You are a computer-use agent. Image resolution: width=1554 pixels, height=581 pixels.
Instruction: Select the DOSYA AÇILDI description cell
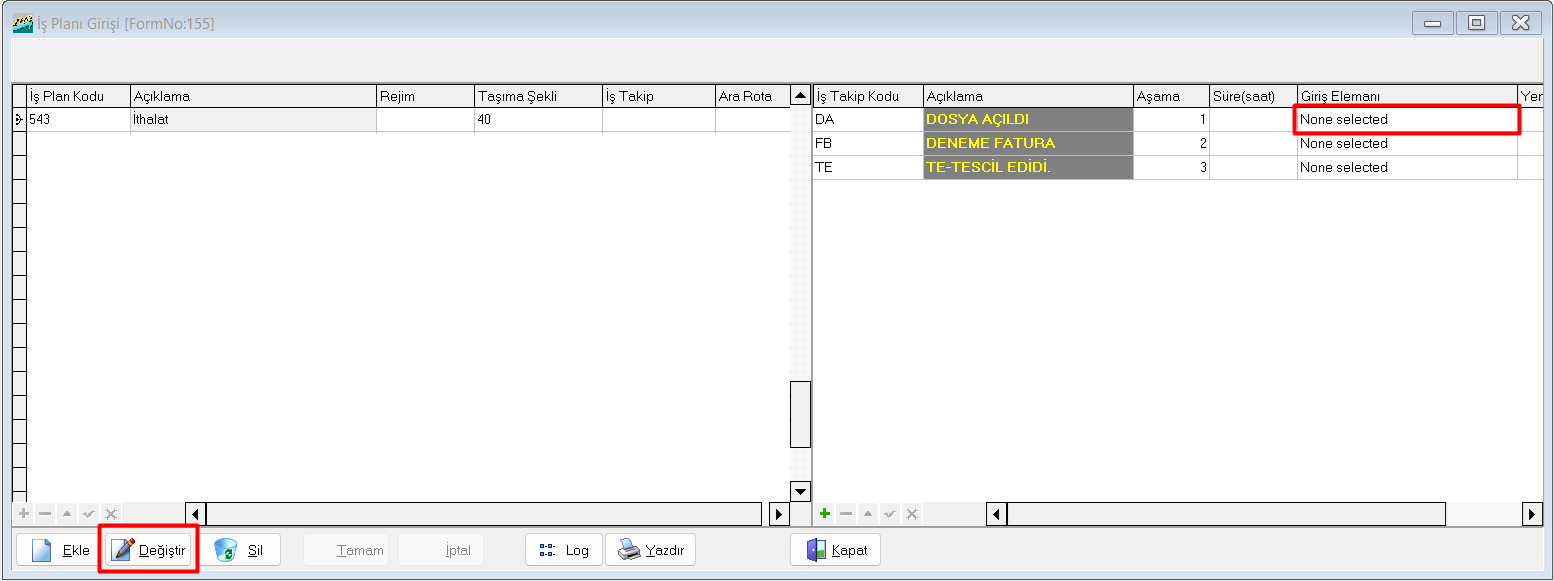[x=1027, y=120]
